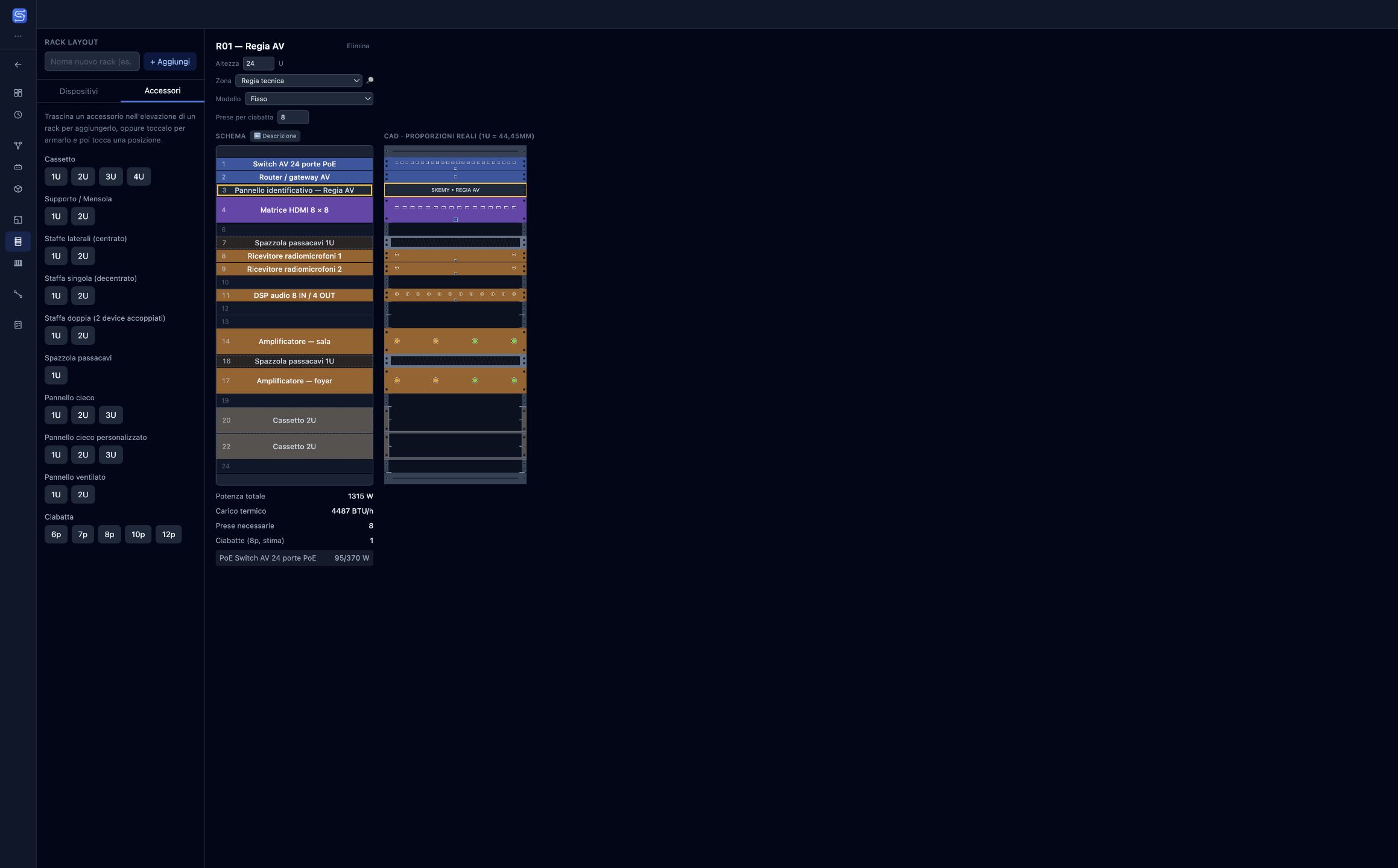The height and width of the screenshot is (868, 1398).
Task: Toggle the Descrizione button beside SCHEMA
Action: tap(275, 136)
